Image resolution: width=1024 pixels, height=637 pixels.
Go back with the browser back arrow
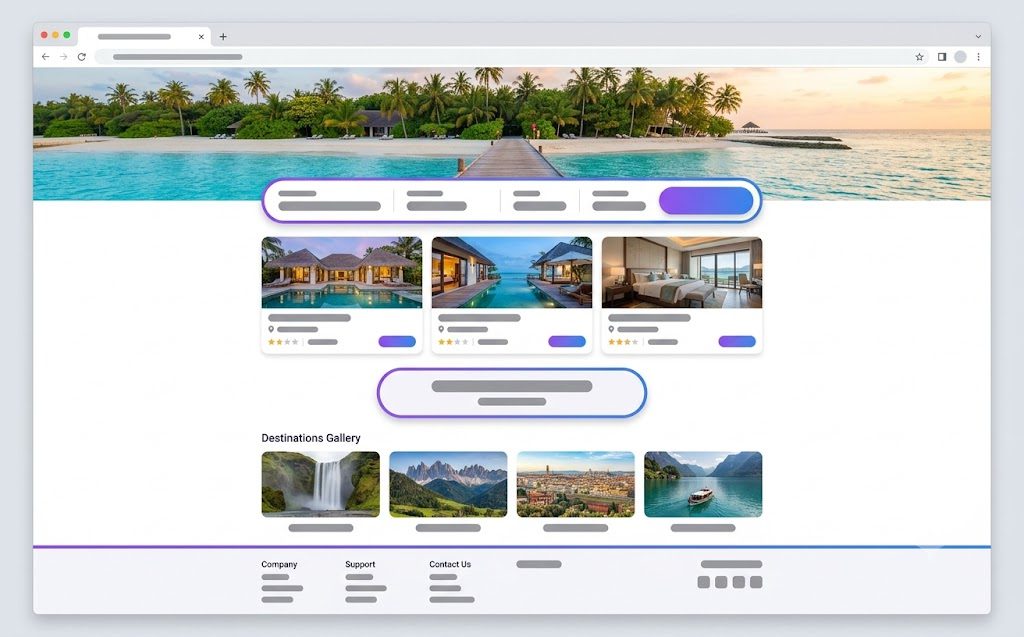(x=45, y=57)
